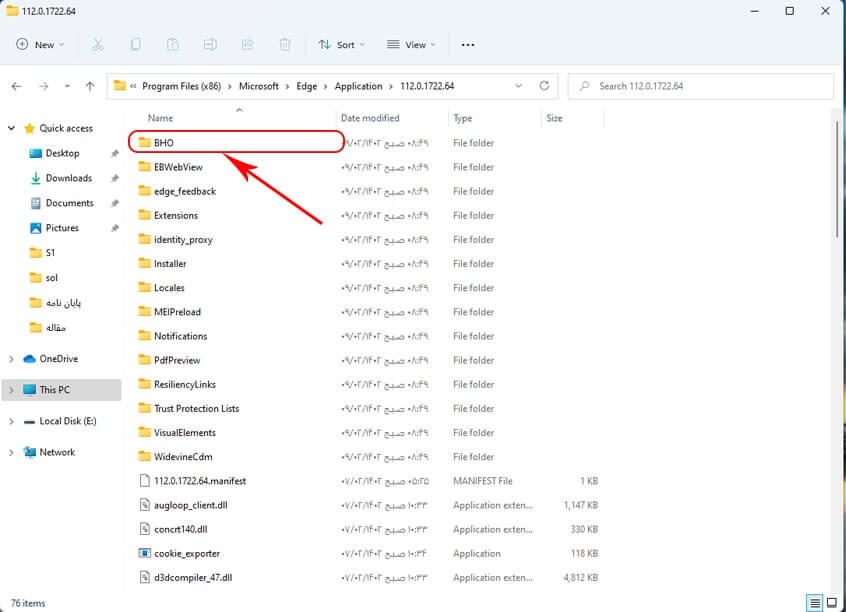Paste from clipboard using the Paste icon
846x612 pixels.
[x=172, y=44]
